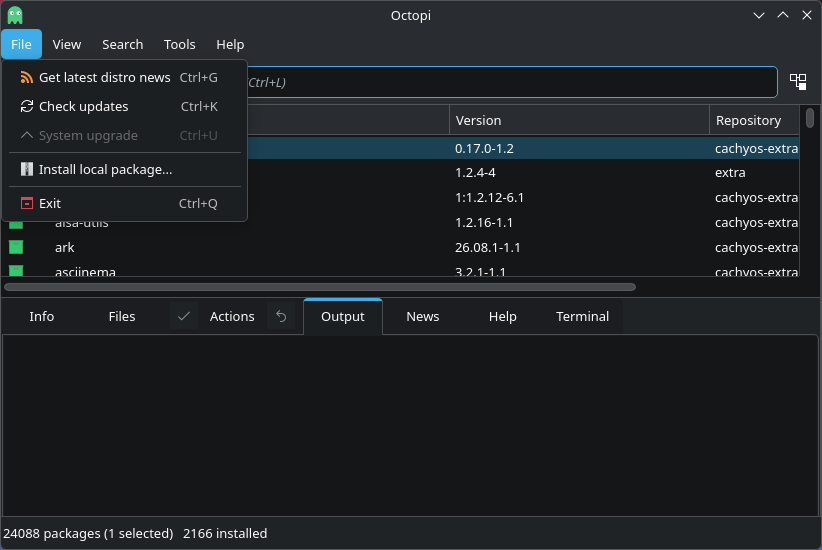
Task: Select version 1.2.4-4 cell
Action: coord(579,172)
